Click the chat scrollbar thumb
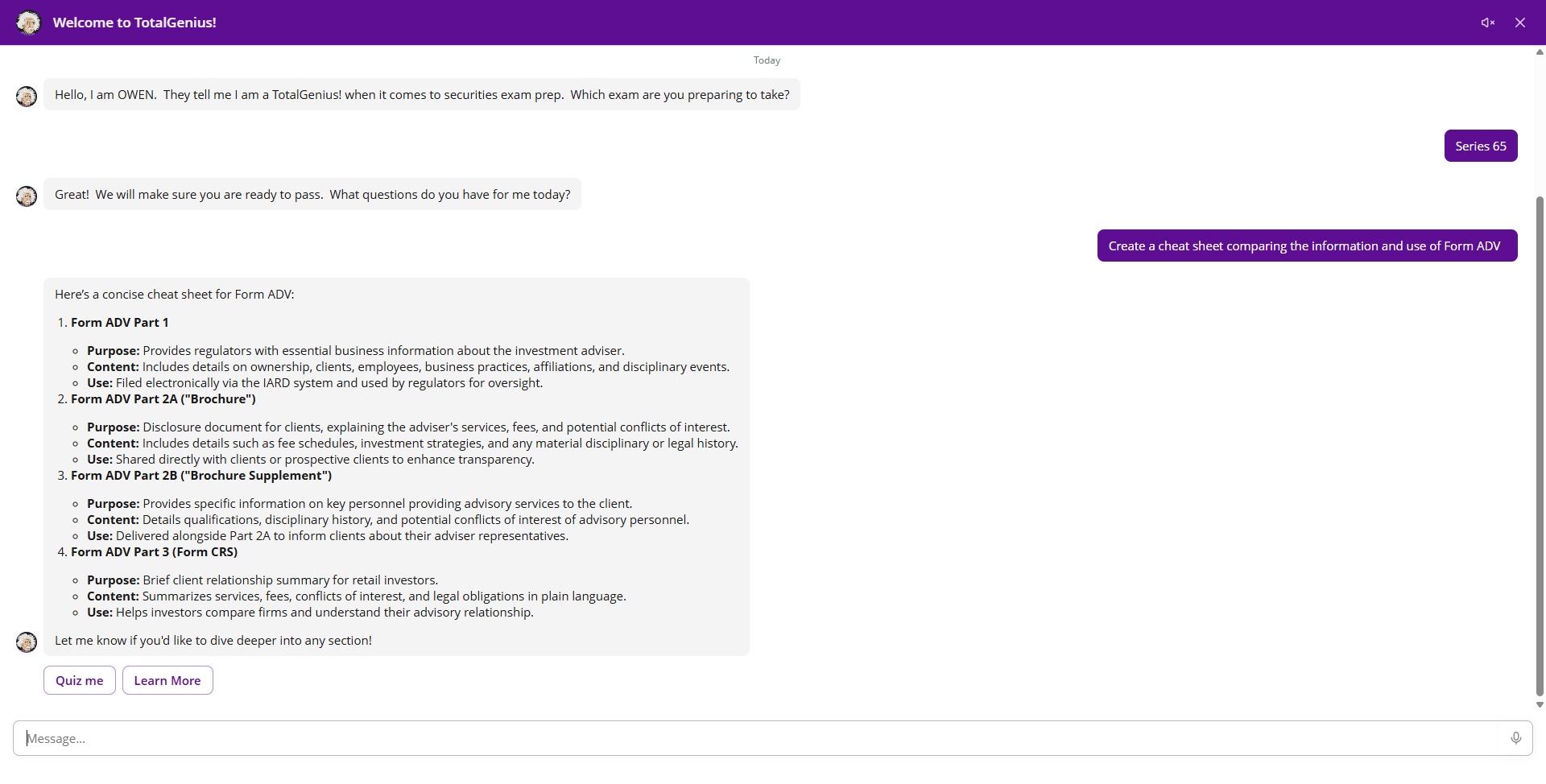The width and height of the screenshot is (1546, 784). (x=1540, y=446)
